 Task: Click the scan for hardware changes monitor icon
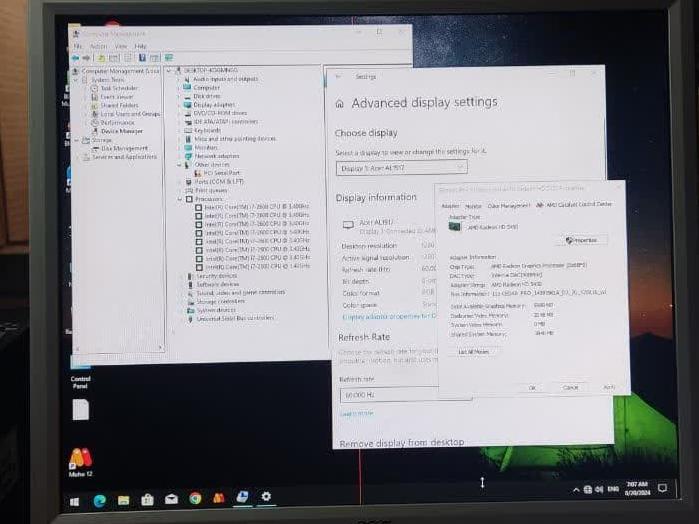169,58
